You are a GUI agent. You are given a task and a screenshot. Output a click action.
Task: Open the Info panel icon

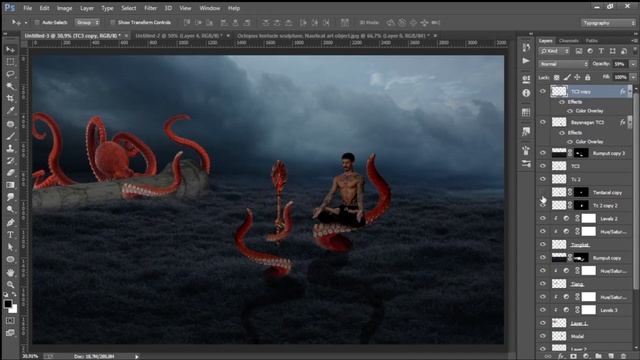[x=526, y=93]
